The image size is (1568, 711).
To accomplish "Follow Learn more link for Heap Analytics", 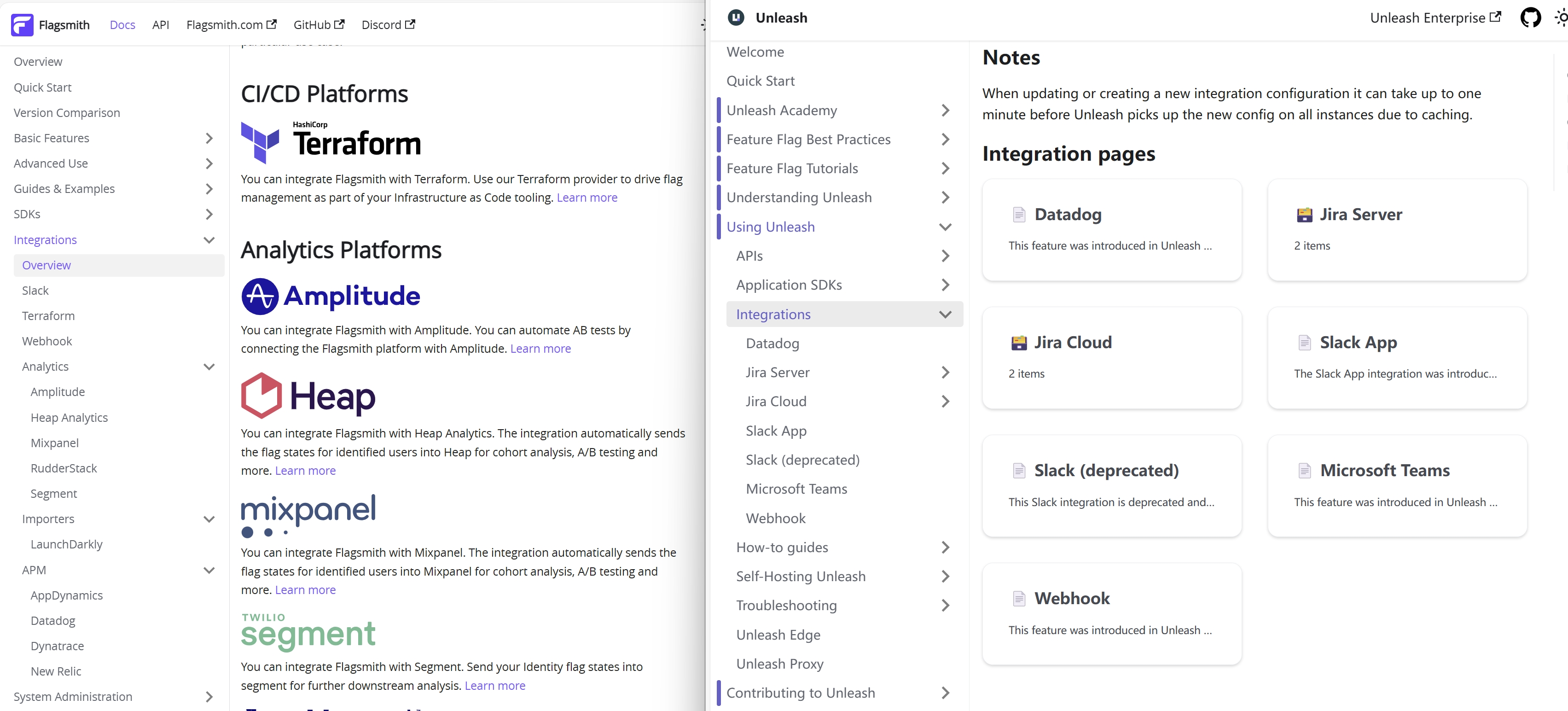I will click(x=306, y=471).
